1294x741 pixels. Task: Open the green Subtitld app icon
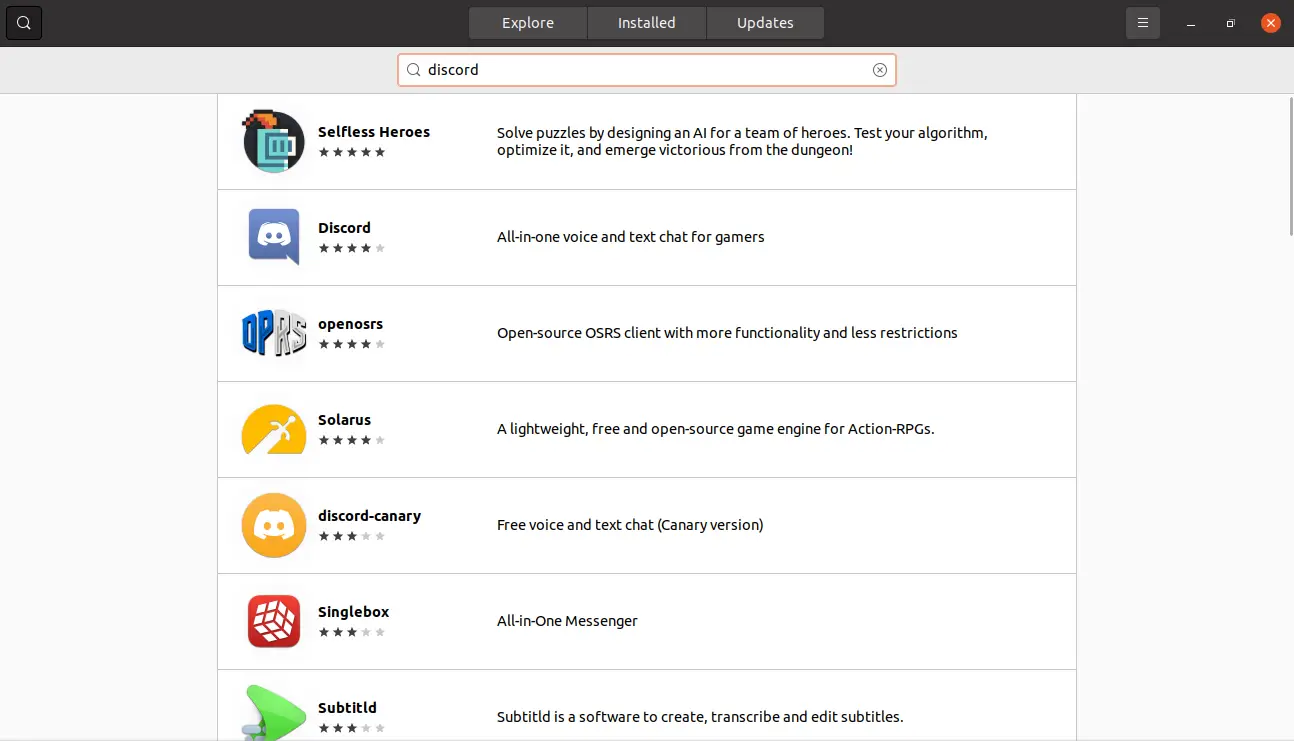(x=274, y=712)
